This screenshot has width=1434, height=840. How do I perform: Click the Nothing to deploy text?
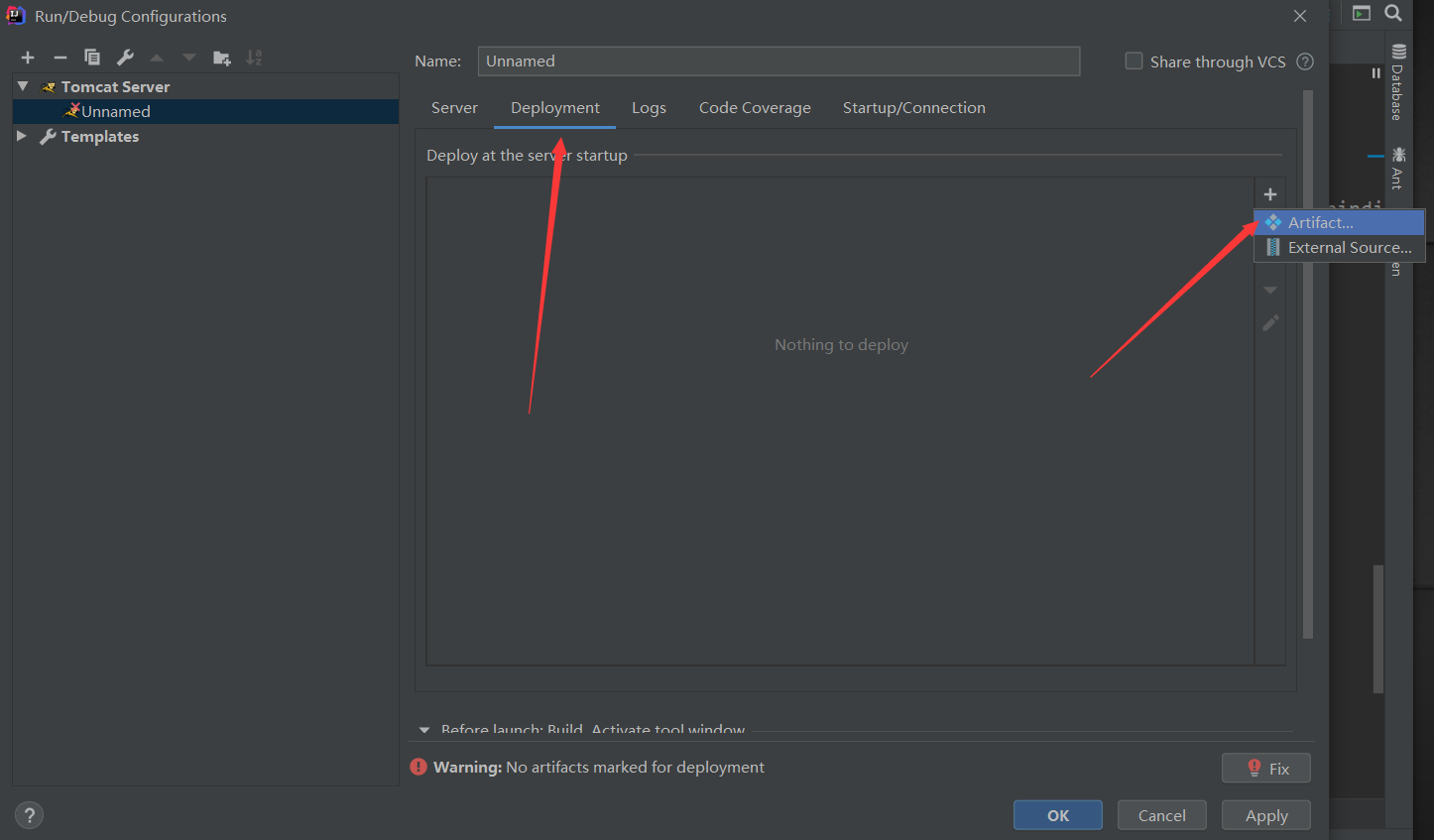(x=841, y=344)
